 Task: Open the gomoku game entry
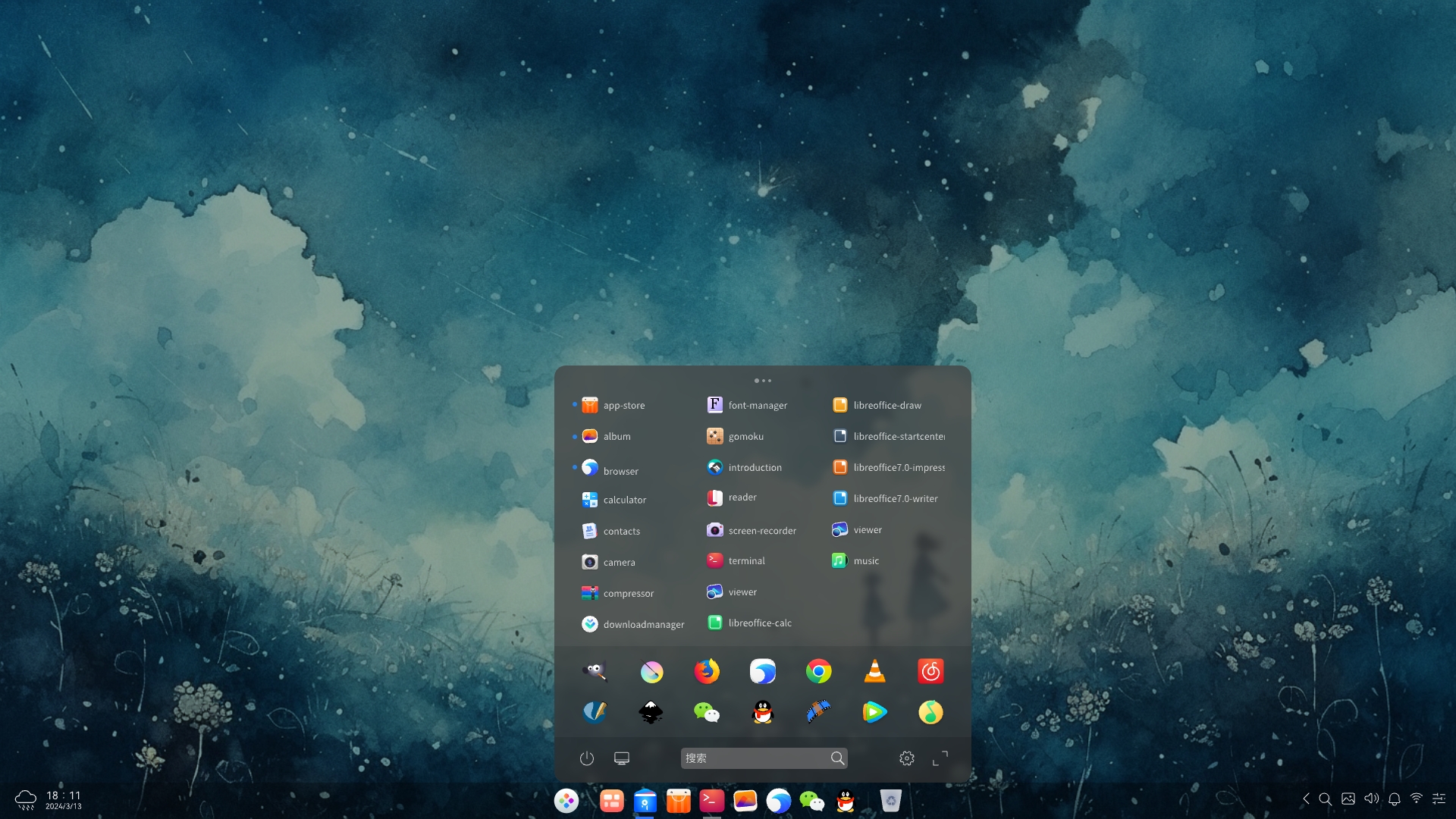click(x=735, y=436)
